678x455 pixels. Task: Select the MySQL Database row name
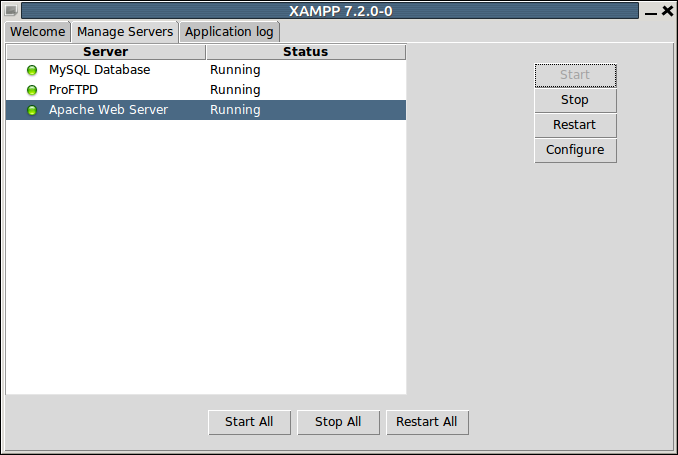click(99, 70)
